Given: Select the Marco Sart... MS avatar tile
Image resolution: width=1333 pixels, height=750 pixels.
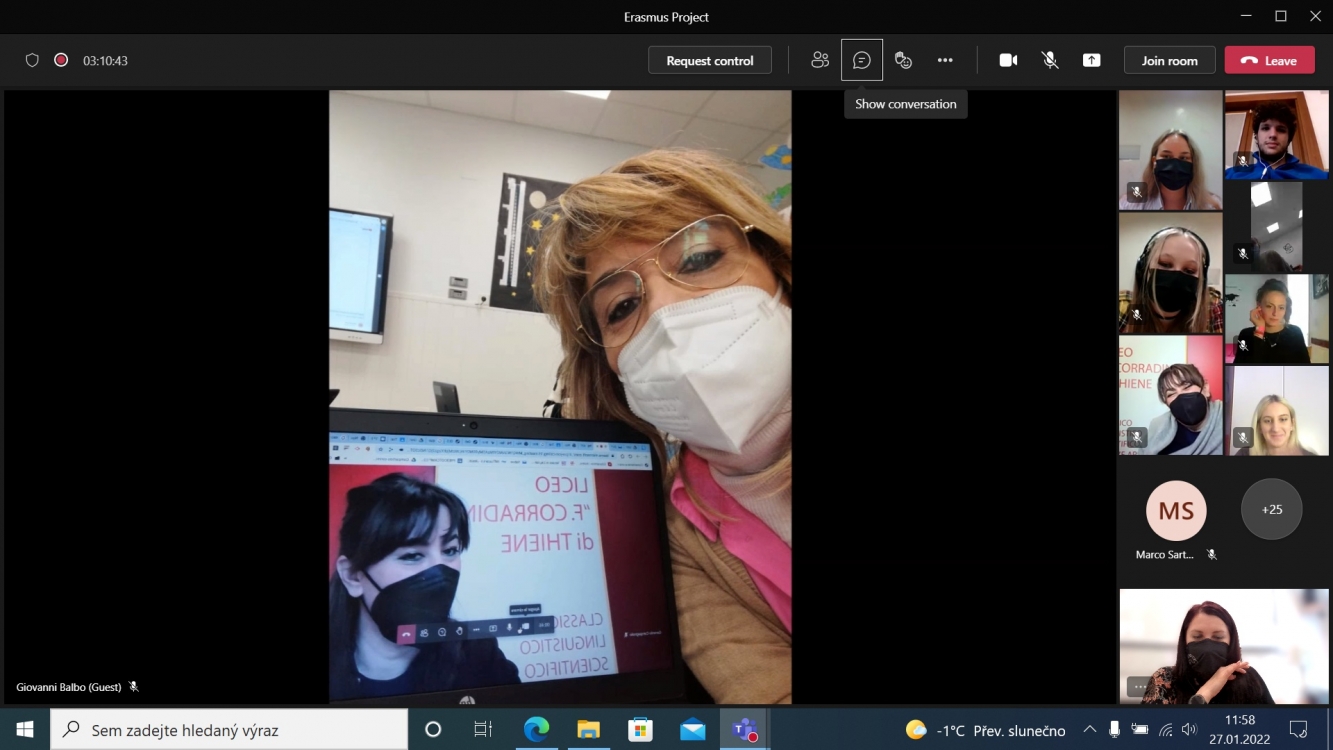Looking at the screenshot, I should tap(1176, 511).
